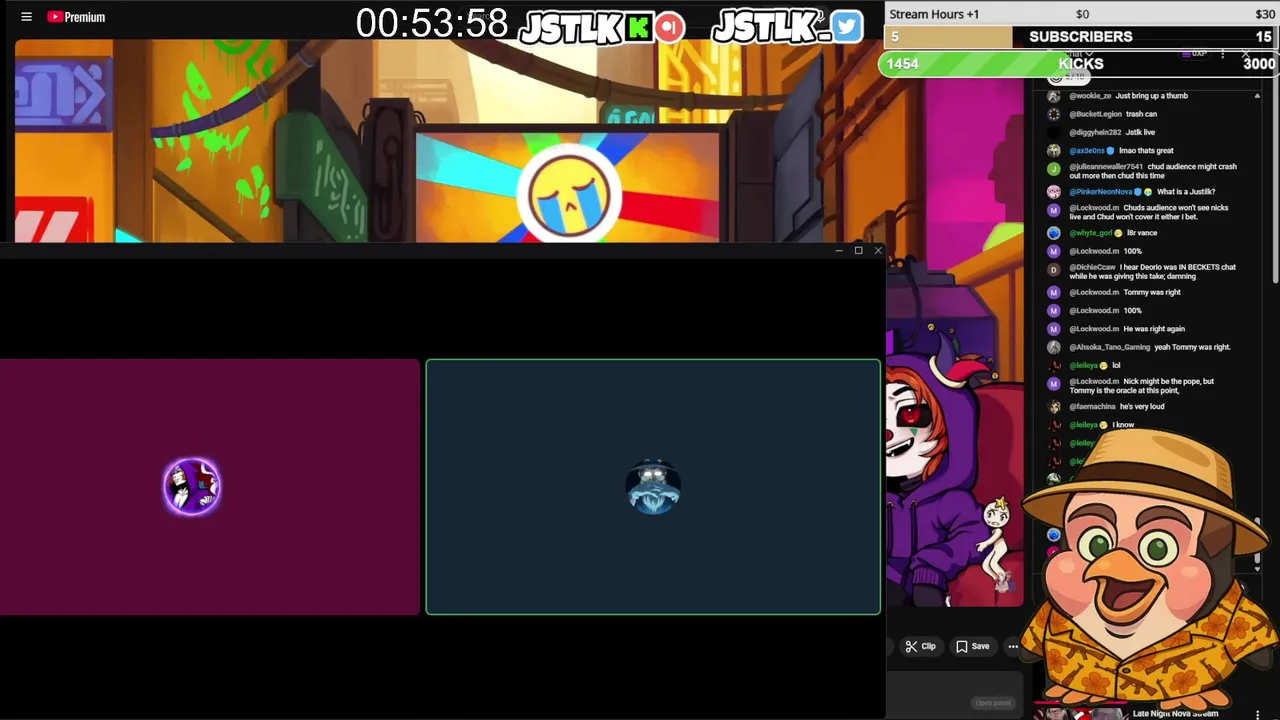Click chat message 'trash can'
Image resolution: width=1280 pixels, height=720 pixels.
(x=1141, y=114)
